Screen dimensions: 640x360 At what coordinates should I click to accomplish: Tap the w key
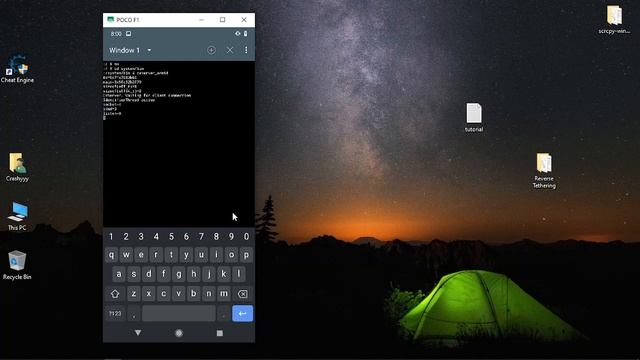(x=126, y=255)
